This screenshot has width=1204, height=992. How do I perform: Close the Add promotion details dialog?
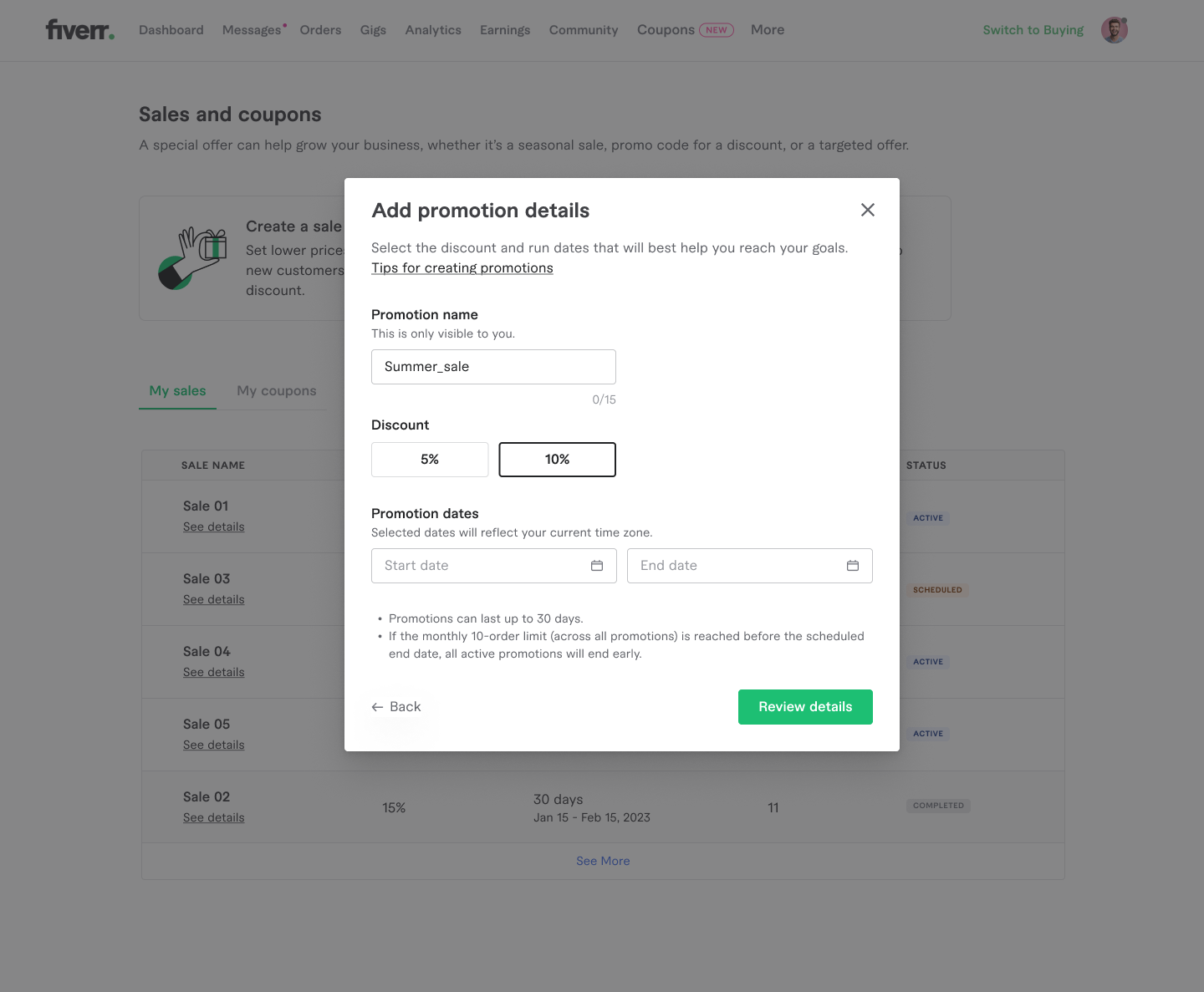[x=868, y=210]
